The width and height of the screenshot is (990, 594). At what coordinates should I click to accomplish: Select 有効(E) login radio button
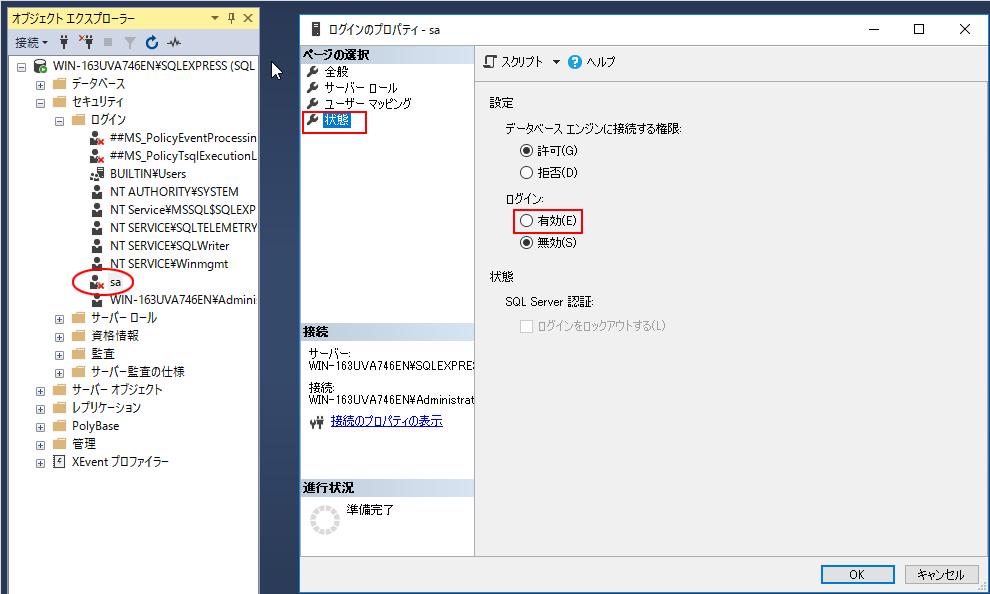(526, 220)
